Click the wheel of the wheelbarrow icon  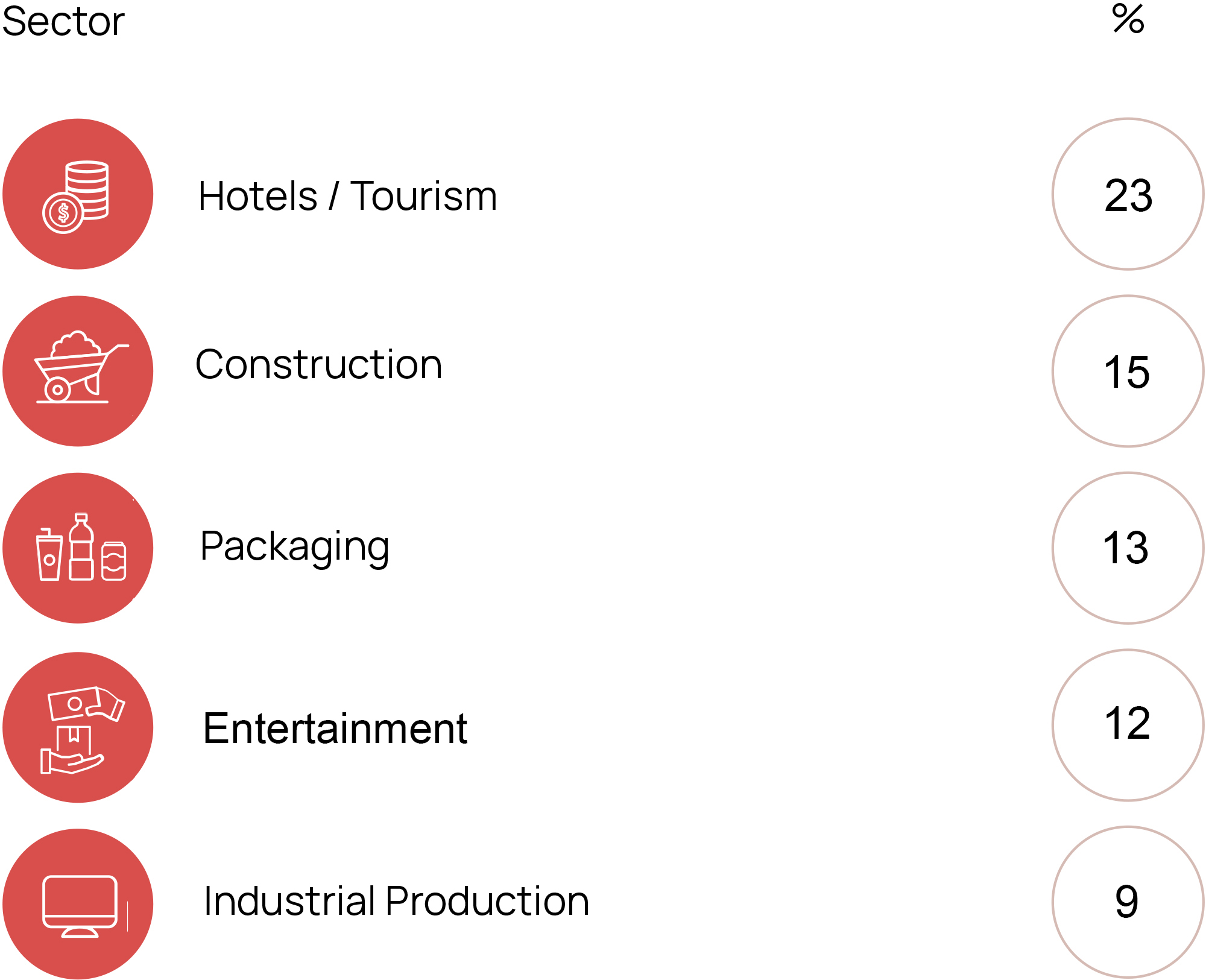pos(58,390)
